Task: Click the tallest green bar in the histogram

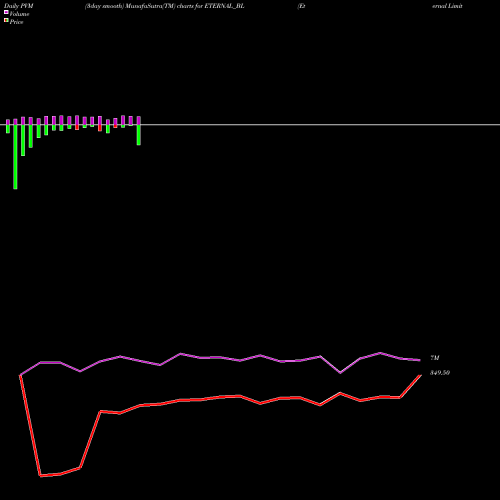Action: 15,157
